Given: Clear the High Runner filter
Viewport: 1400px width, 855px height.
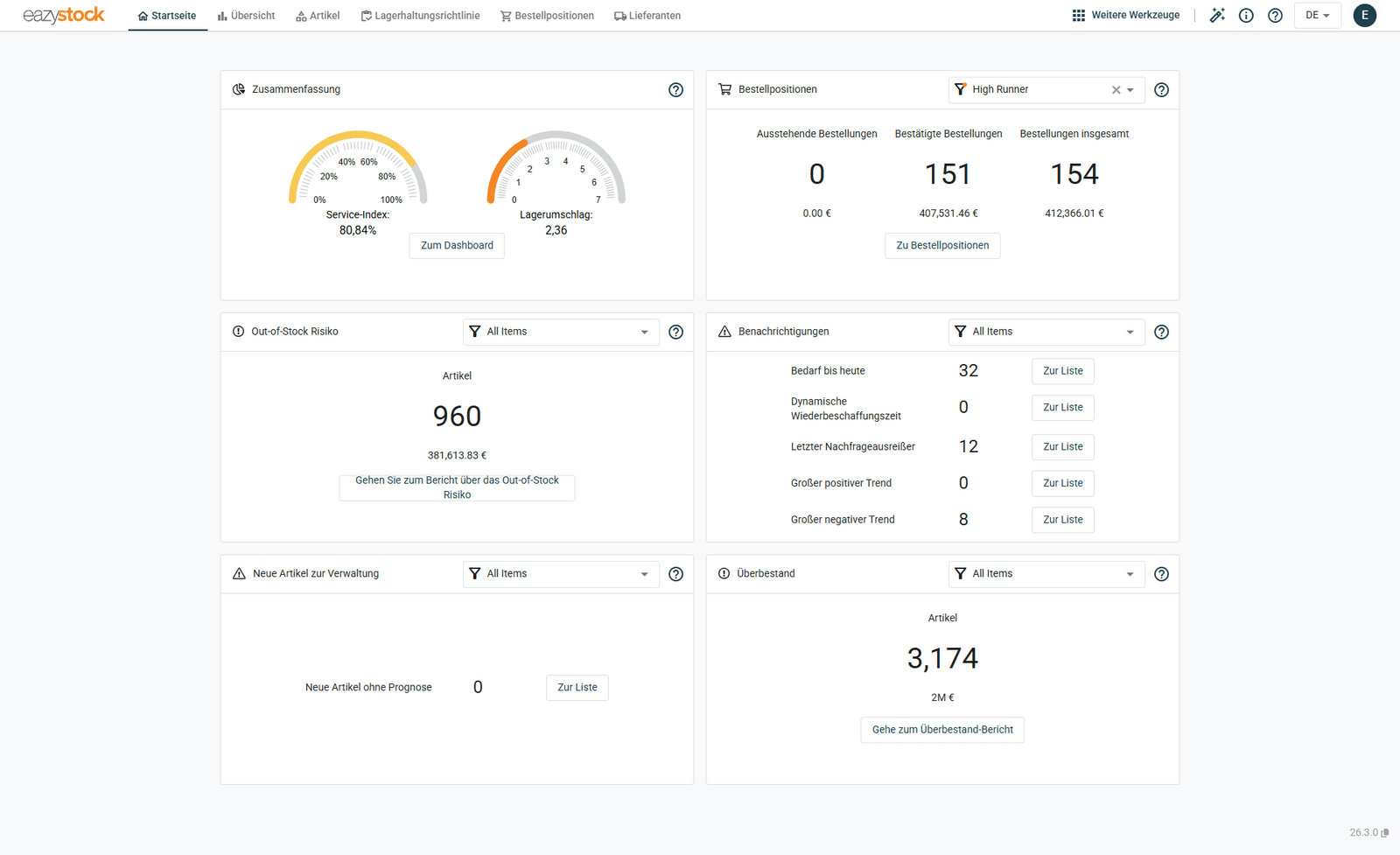Looking at the screenshot, I should point(1116,90).
